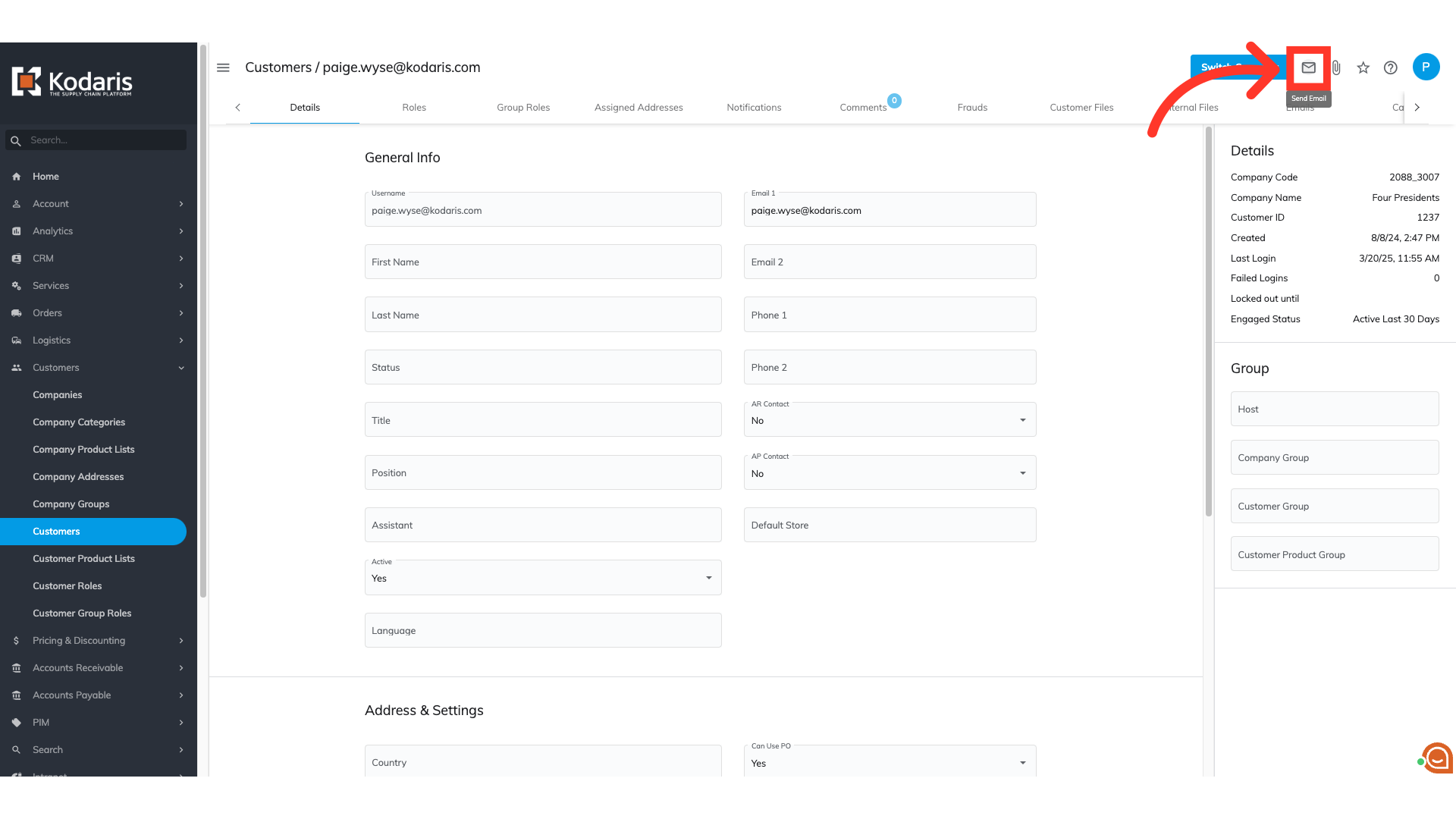Click the Send Email envelope icon
The image size is (1456, 819).
click(x=1308, y=68)
